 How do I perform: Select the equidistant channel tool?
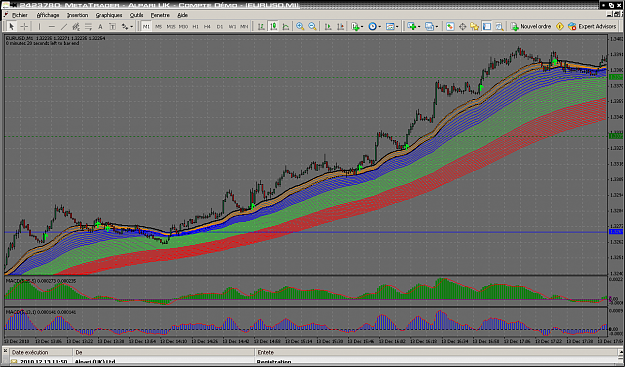tap(76, 27)
